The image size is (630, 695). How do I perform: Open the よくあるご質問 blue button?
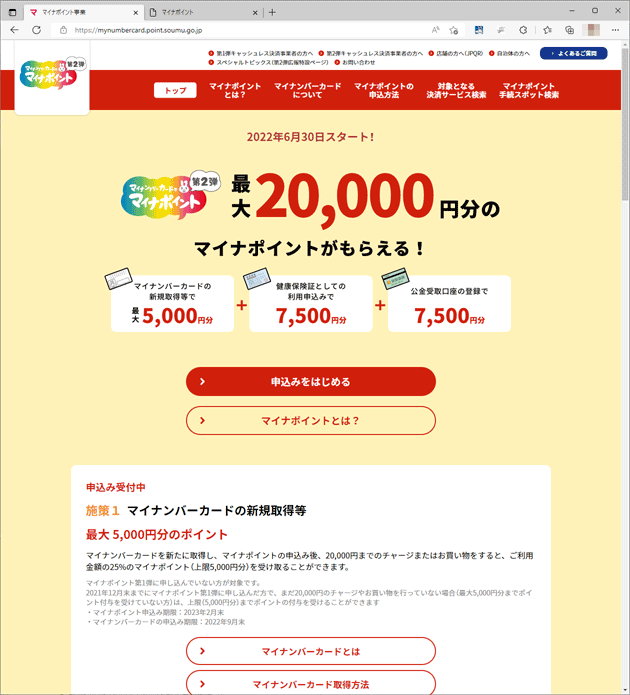(573, 53)
